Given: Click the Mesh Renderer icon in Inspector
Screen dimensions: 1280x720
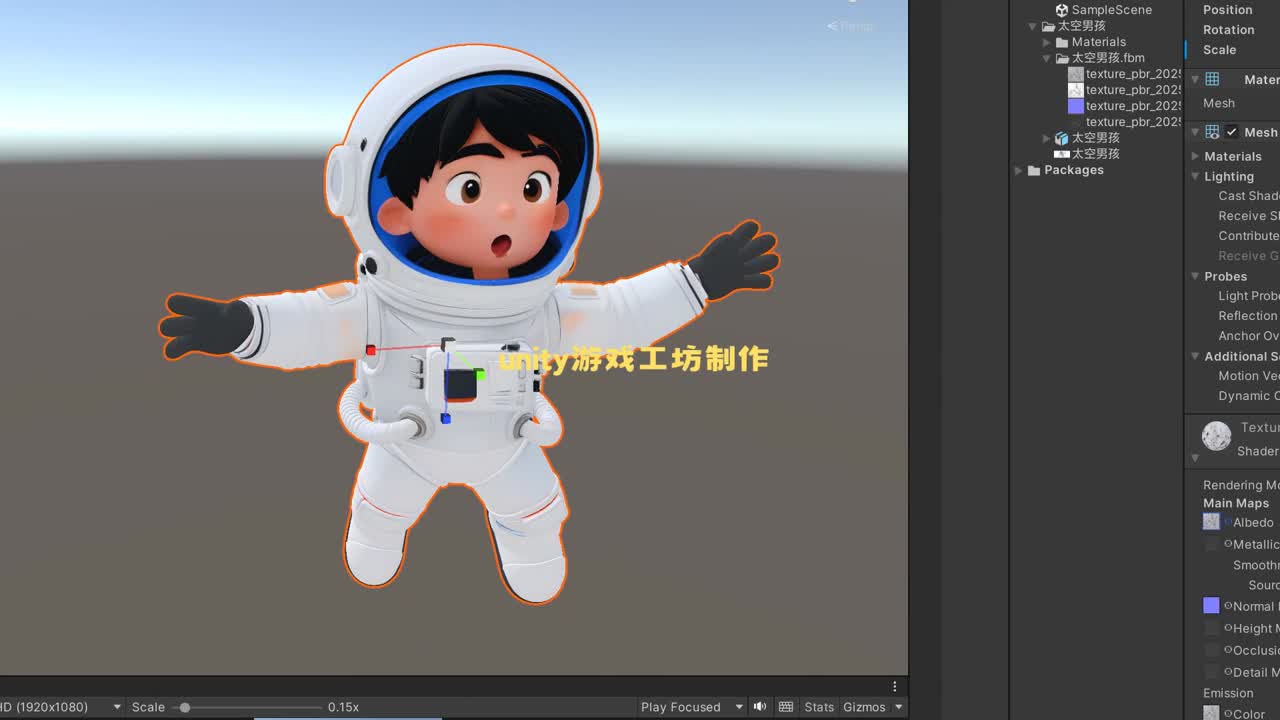Looking at the screenshot, I should tap(1212, 132).
